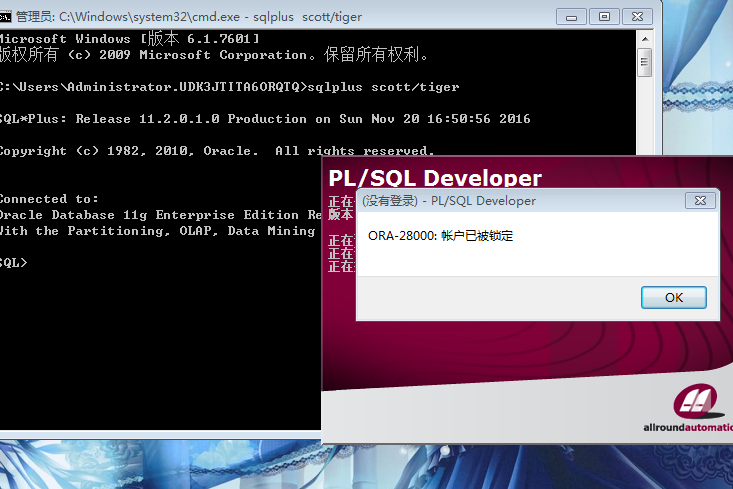
Task: Click the cmd window scrollbar thumb
Action: (645, 62)
